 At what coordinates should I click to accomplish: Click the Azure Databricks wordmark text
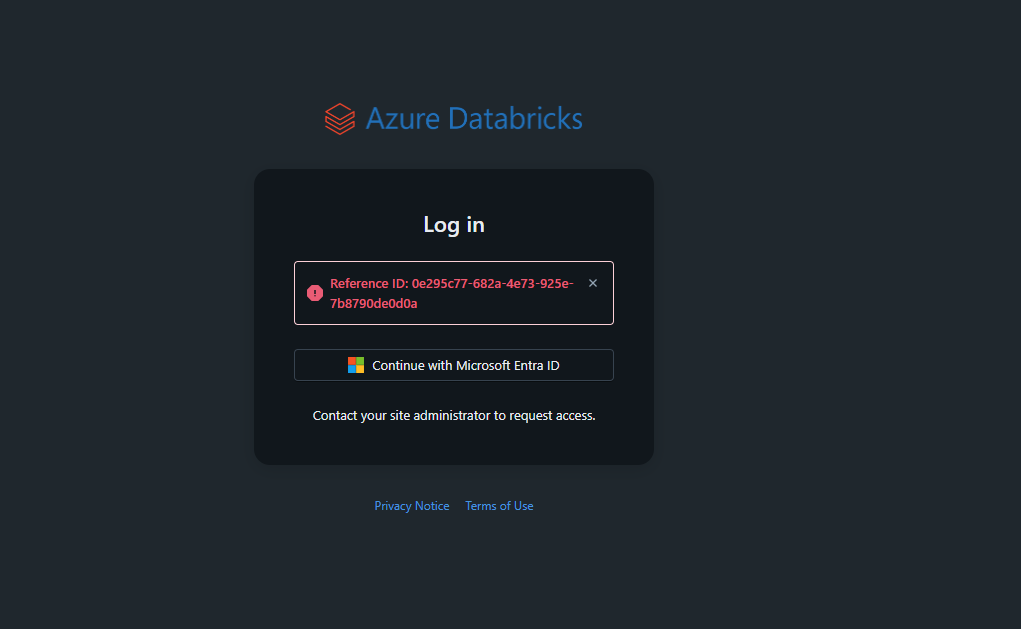click(x=474, y=118)
